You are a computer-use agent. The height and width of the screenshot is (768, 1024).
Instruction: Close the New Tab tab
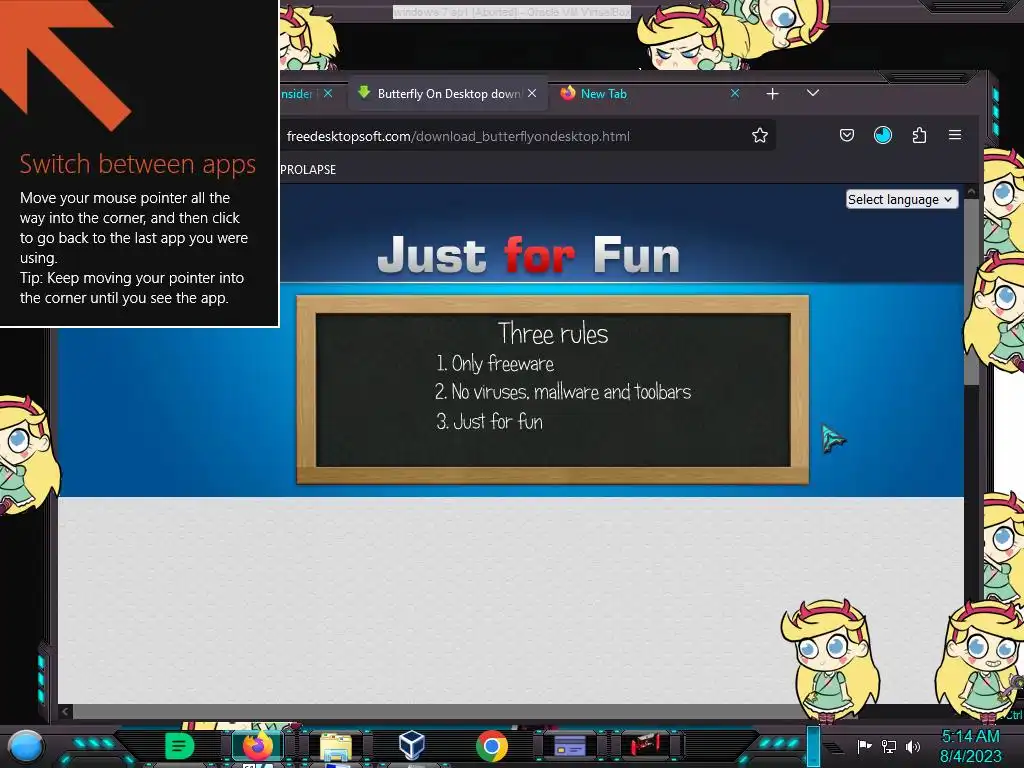(735, 93)
